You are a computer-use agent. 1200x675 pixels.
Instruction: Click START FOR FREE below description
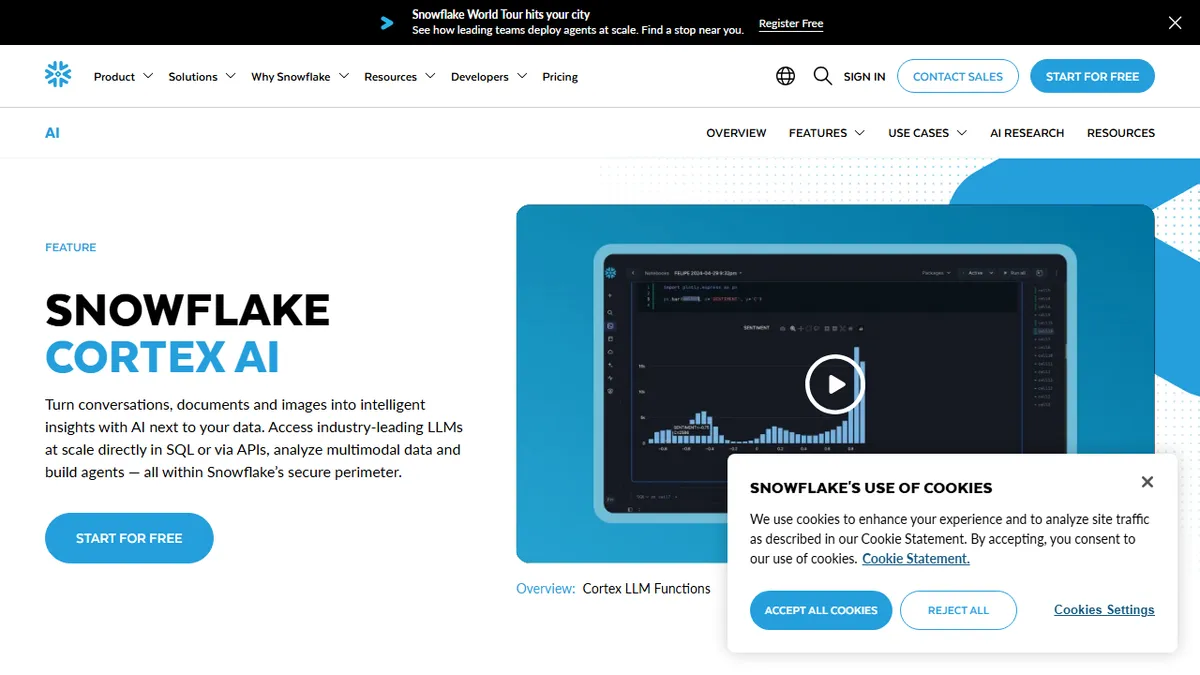129,538
